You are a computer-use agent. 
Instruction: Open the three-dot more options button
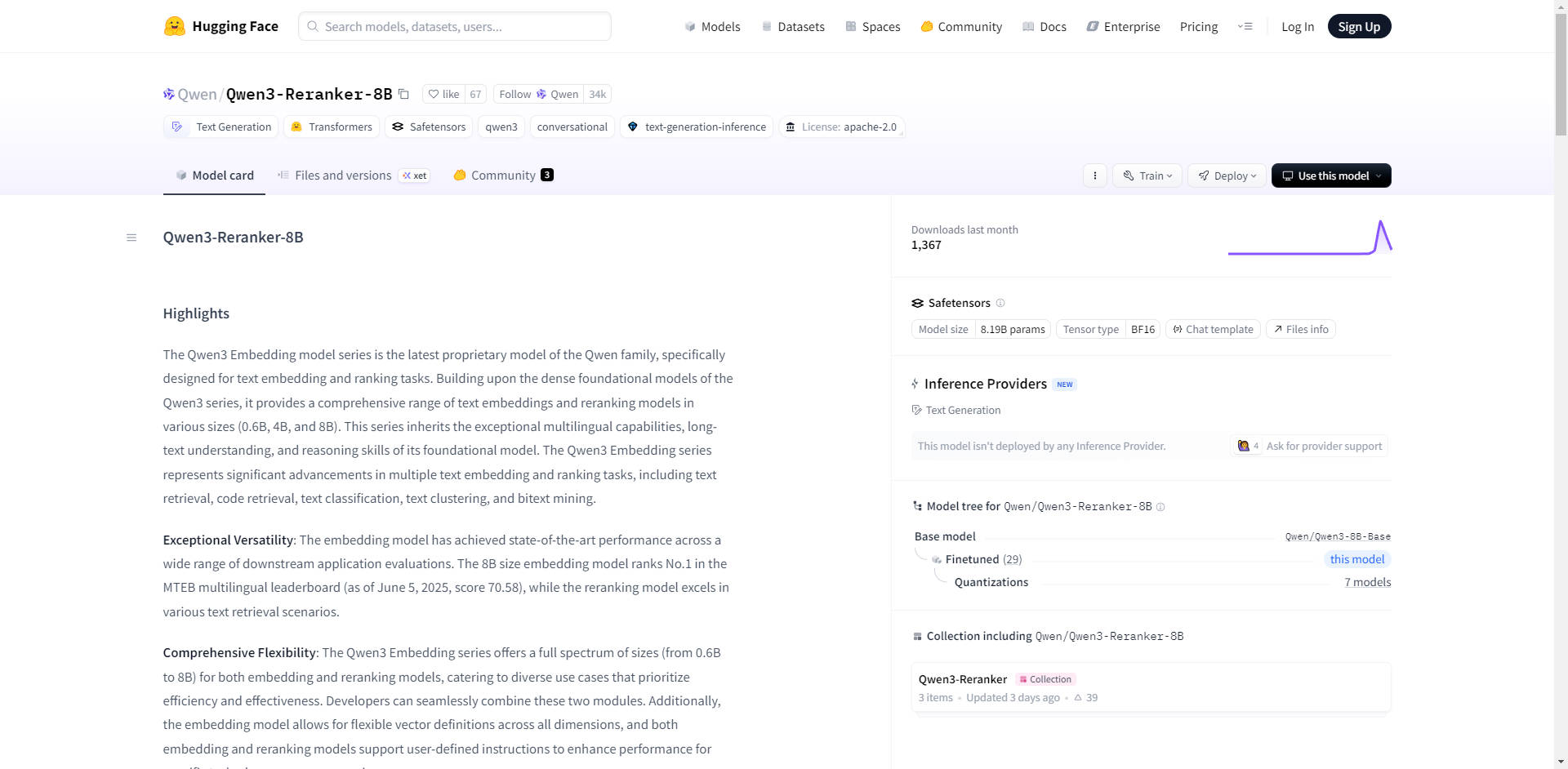point(1095,176)
